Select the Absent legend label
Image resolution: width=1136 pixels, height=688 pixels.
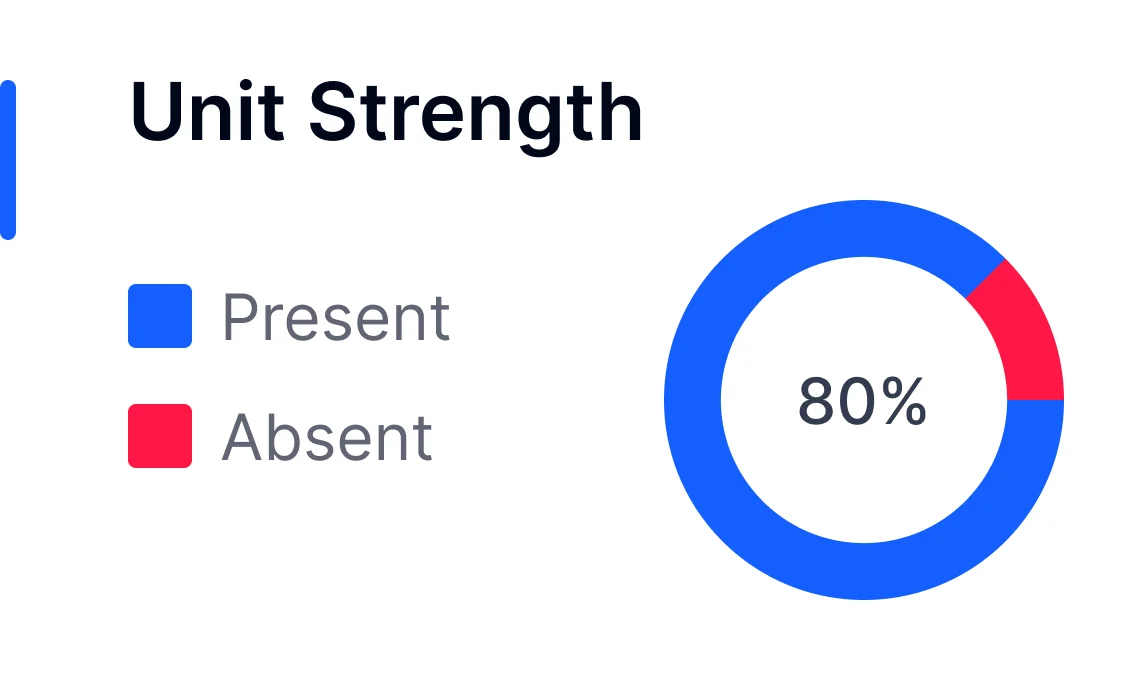tap(327, 438)
